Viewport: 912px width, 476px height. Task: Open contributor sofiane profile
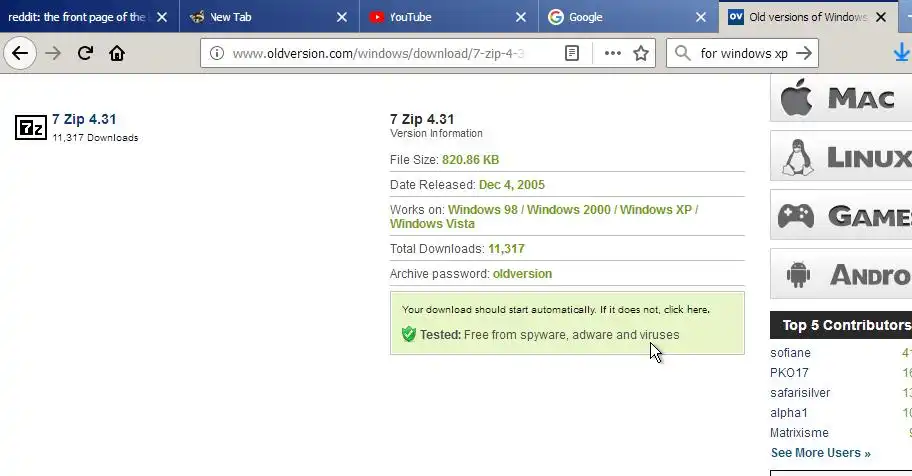point(790,353)
